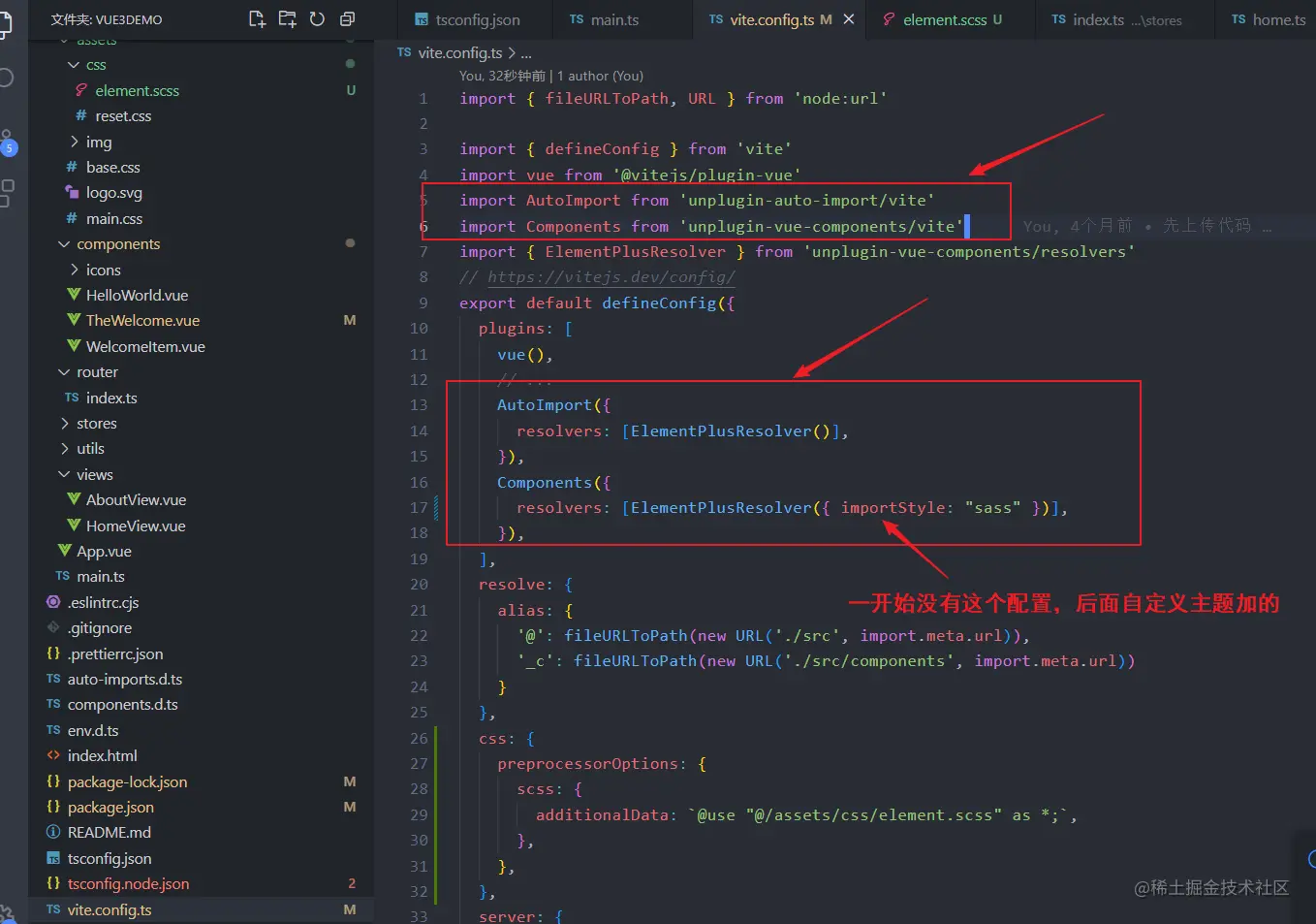The image size is (1316, 924).
Task: Close the vite.config.ts editor tab
Action: point(849,19)
